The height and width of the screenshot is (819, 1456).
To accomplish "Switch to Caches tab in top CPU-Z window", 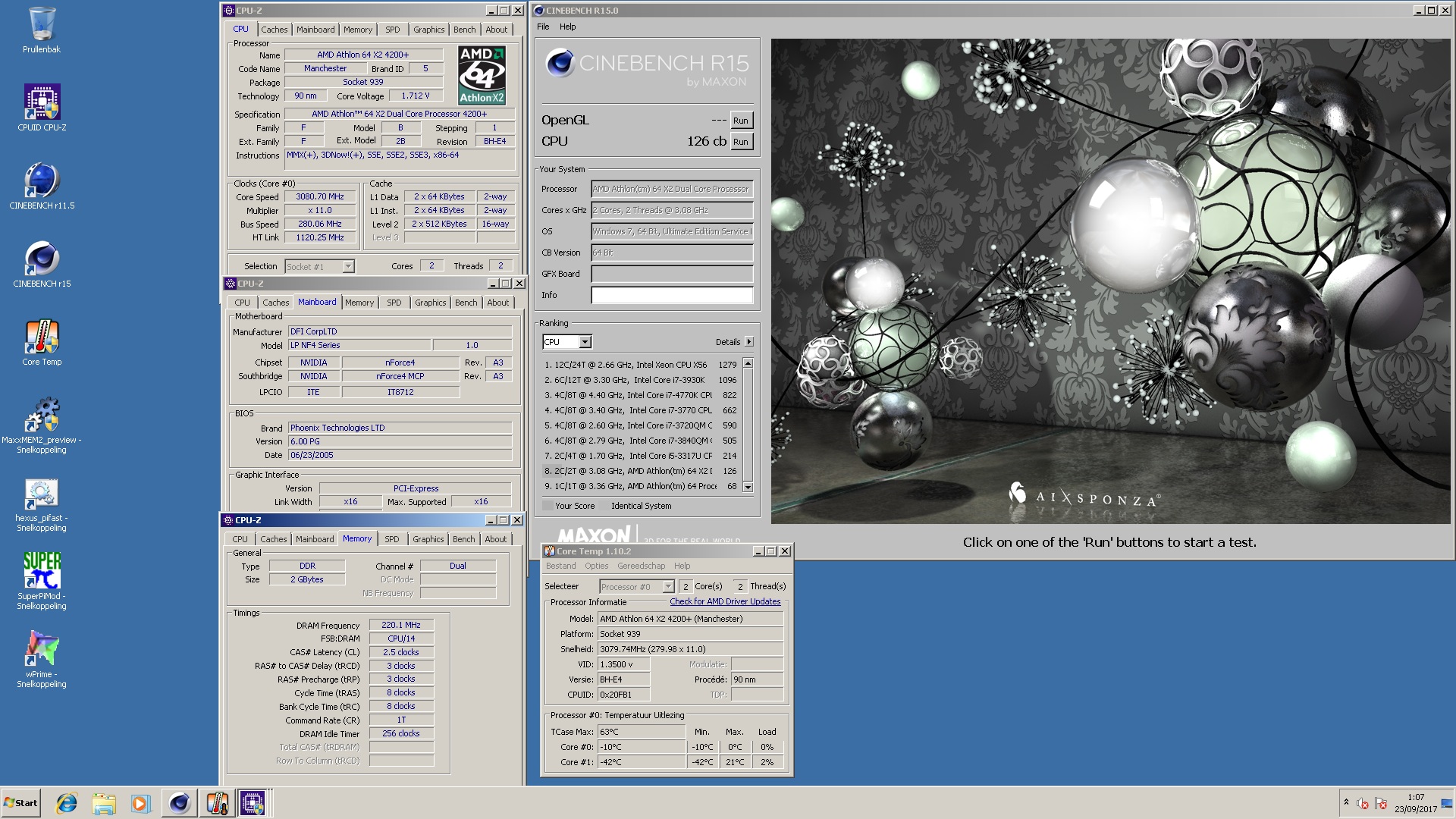I will click(x=275, y=30).
